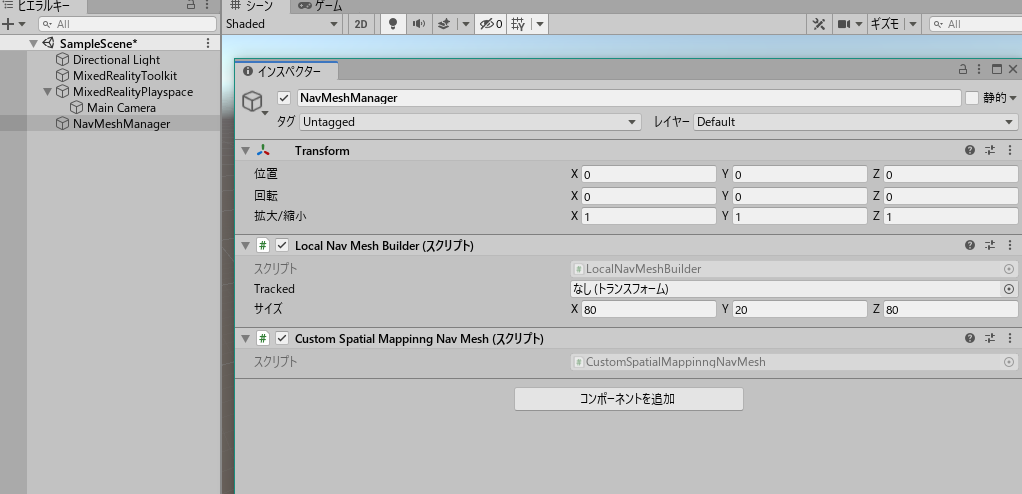Open component tools wrench icon in scene toolbar

click(819, 24)
